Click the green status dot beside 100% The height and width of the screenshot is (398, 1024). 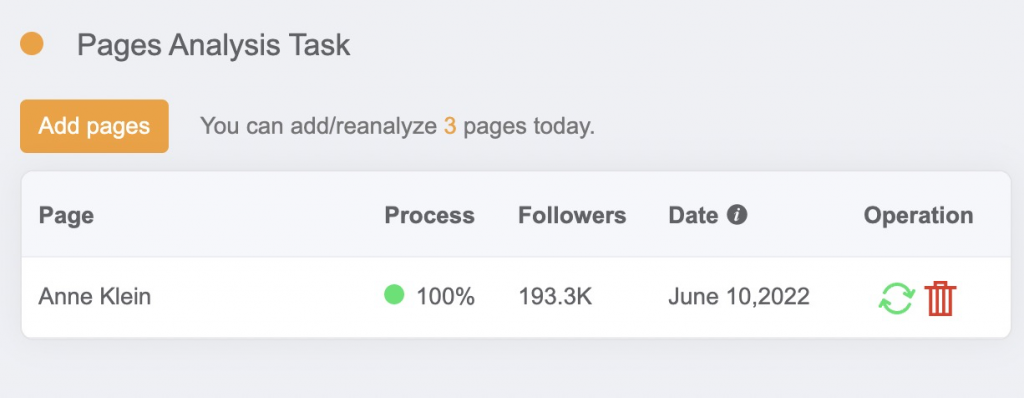pyautogui.click(x=394, y=295)
